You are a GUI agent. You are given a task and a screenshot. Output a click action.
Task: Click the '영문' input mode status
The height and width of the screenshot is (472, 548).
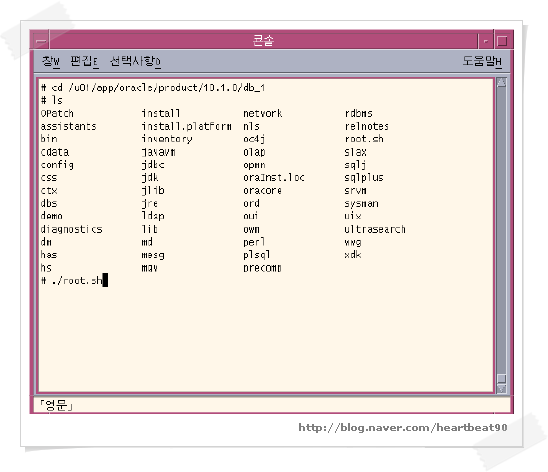point(56,405)
